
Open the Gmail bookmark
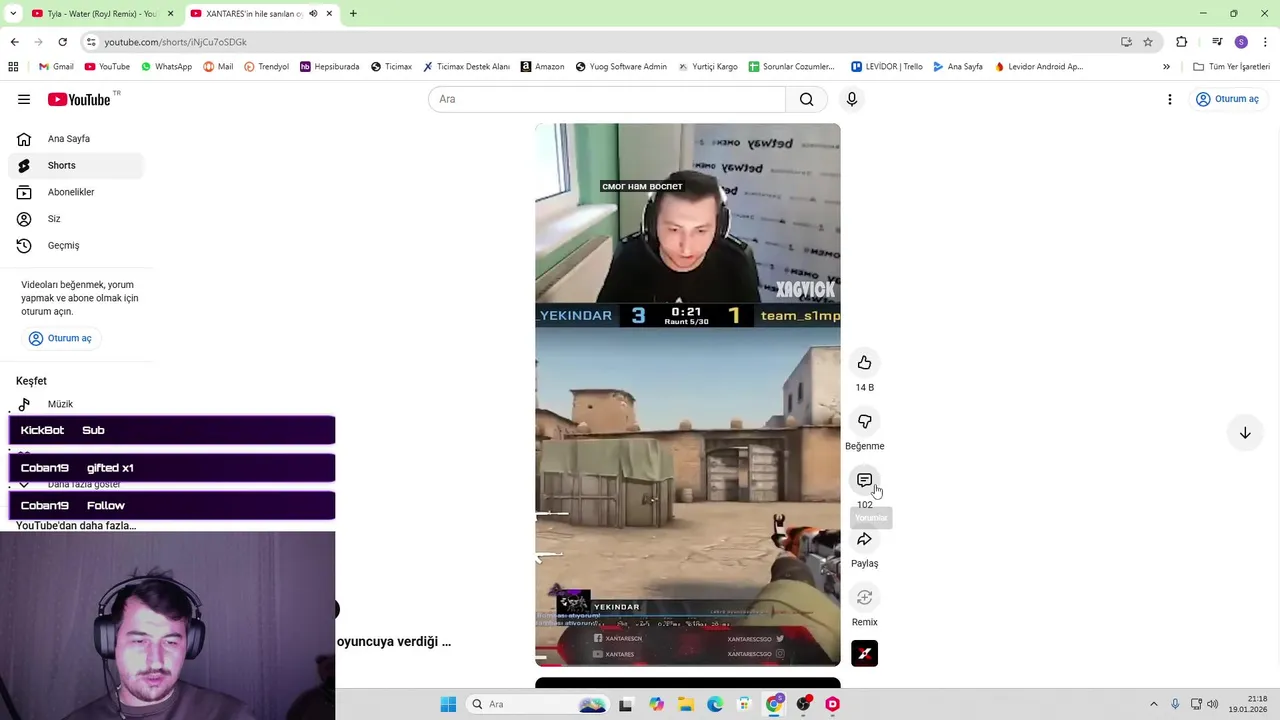click(x=56, y=67)
